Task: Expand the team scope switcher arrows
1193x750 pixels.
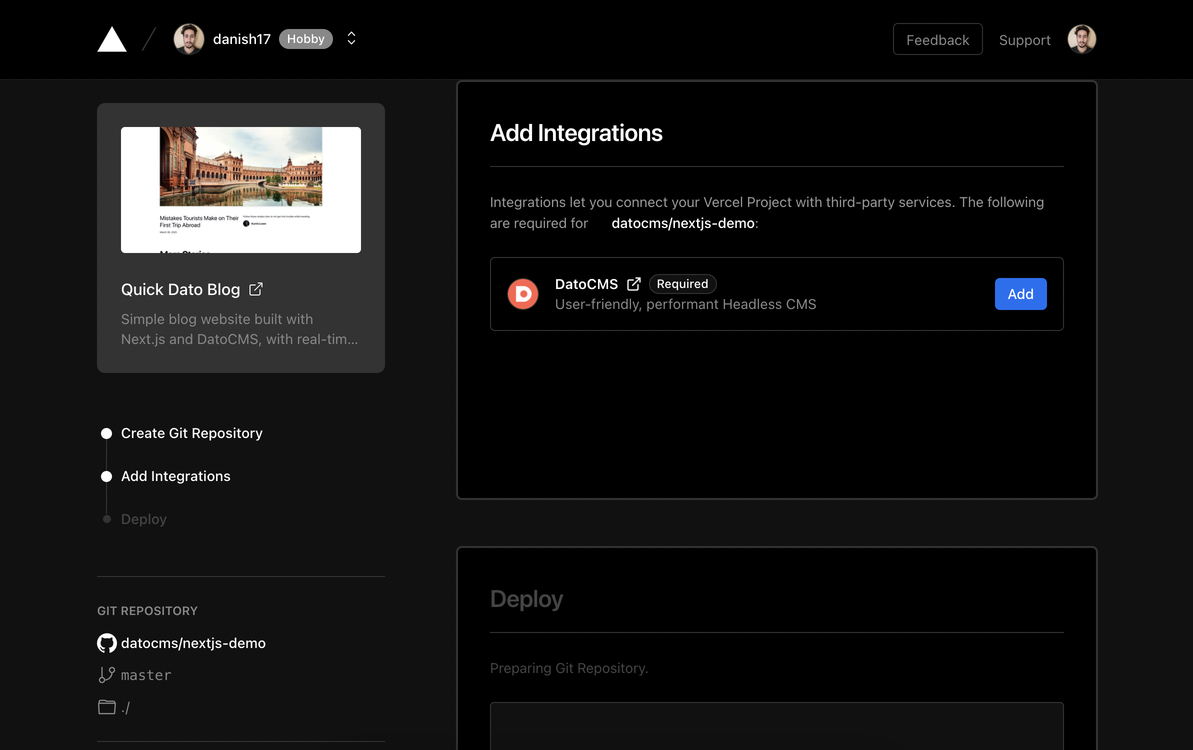Action: click(x=352, y=39)
